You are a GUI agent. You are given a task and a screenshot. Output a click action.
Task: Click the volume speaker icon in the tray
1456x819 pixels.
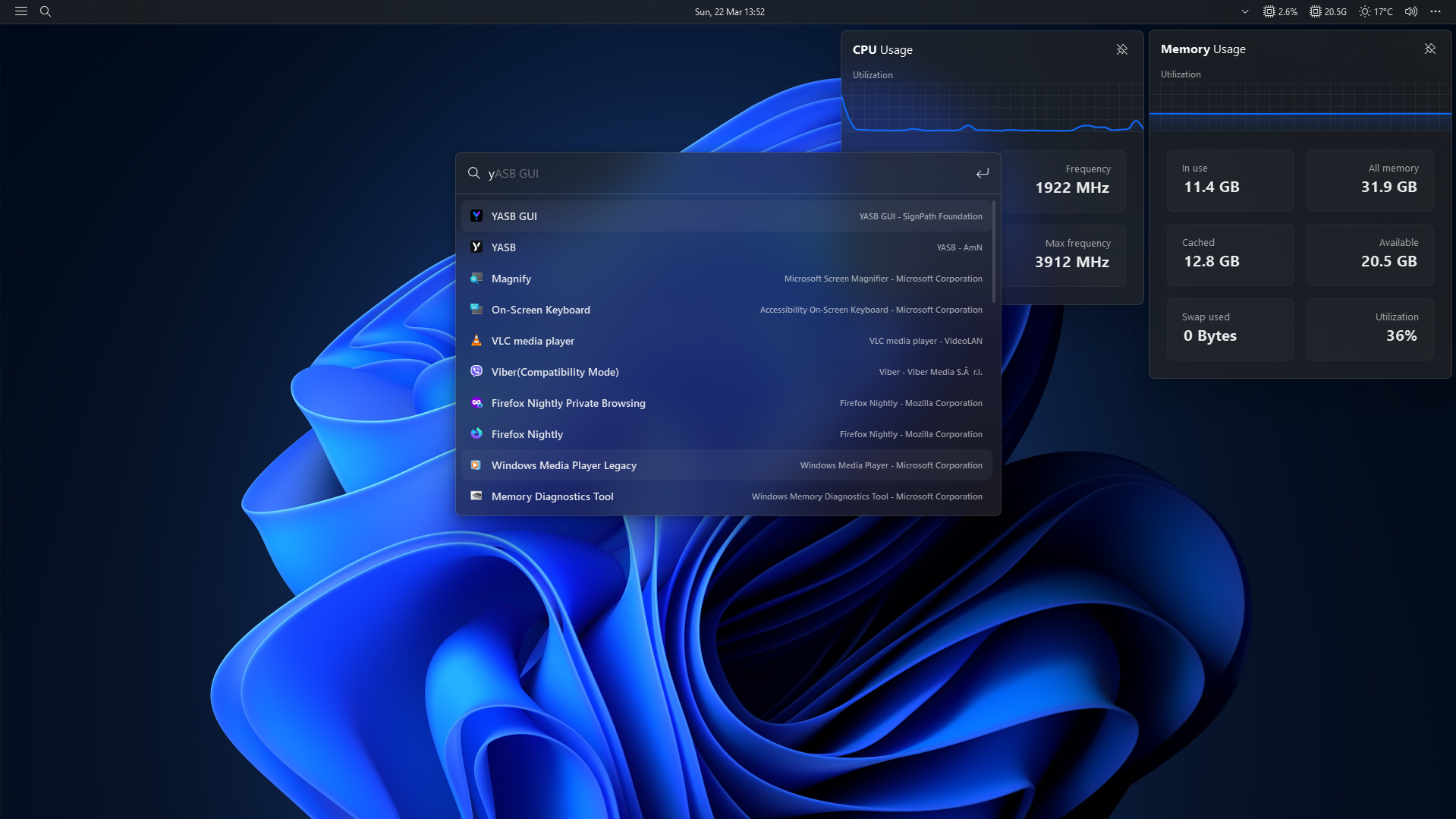click(x=1410, y=11)
